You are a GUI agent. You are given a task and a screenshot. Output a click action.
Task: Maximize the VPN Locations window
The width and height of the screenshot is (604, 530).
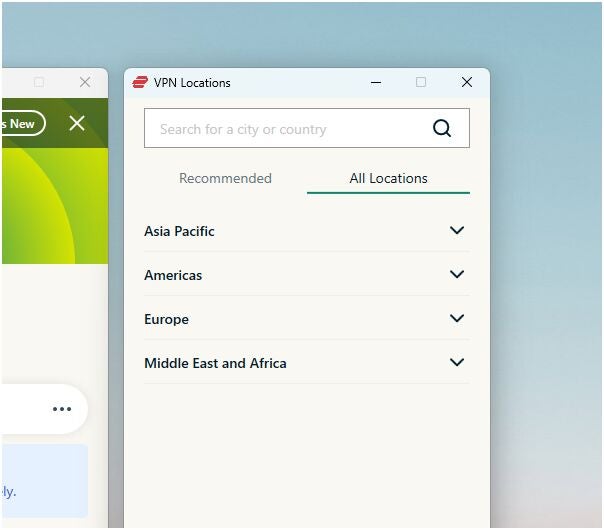[421, 82]
